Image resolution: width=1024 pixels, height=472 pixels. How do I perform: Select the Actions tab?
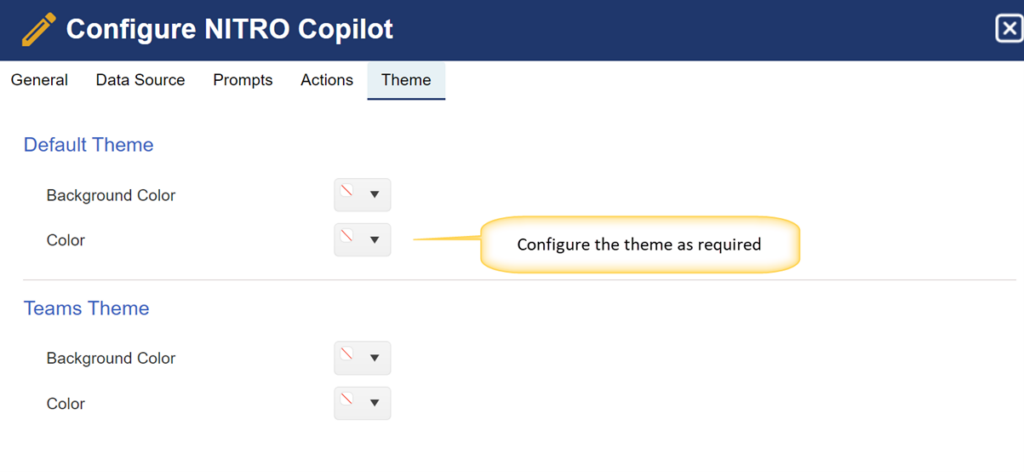[x=327, y=80]
